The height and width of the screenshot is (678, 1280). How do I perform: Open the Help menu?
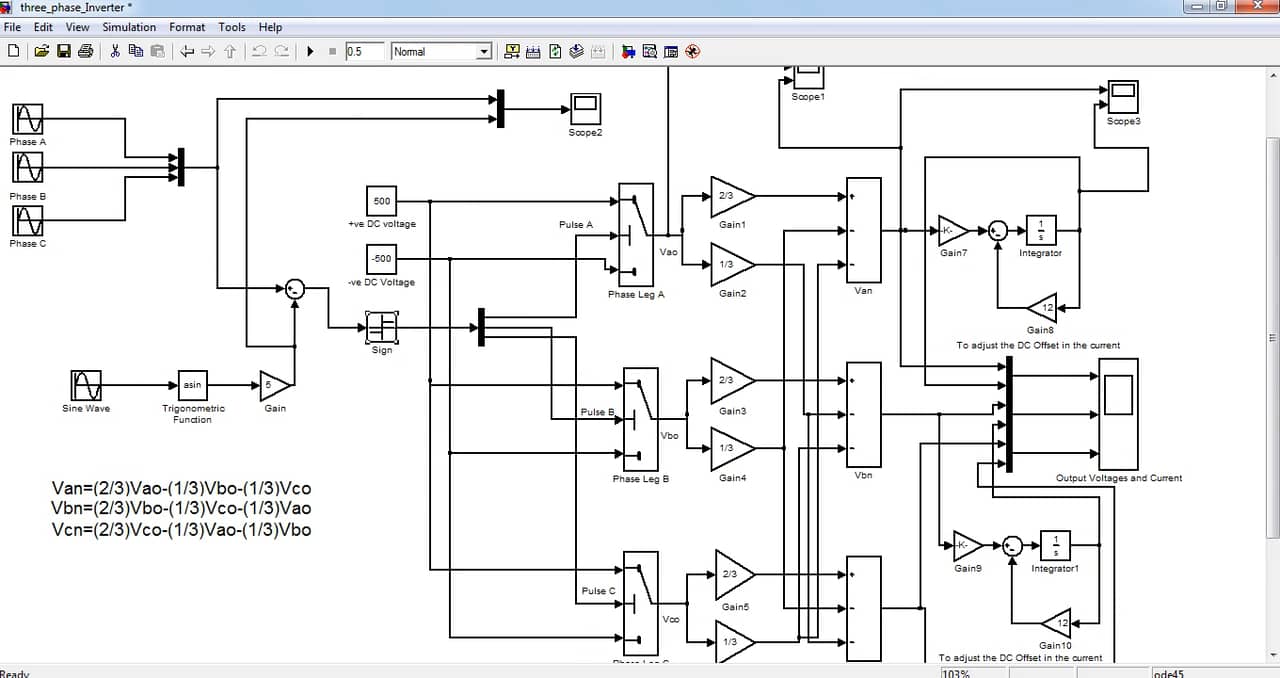point(270,27)
